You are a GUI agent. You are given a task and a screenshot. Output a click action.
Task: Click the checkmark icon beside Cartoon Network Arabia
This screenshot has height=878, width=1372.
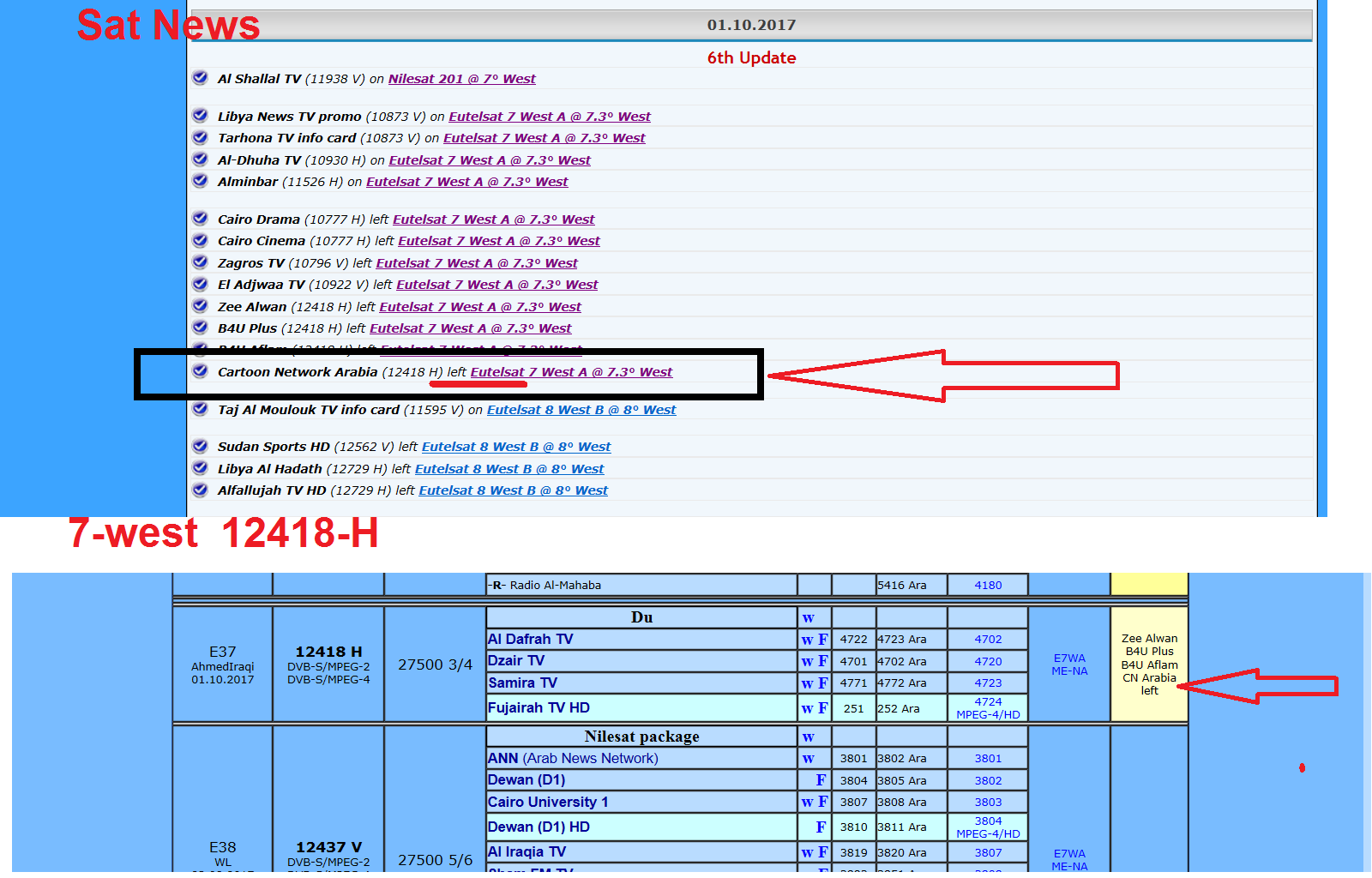(200, 370)
